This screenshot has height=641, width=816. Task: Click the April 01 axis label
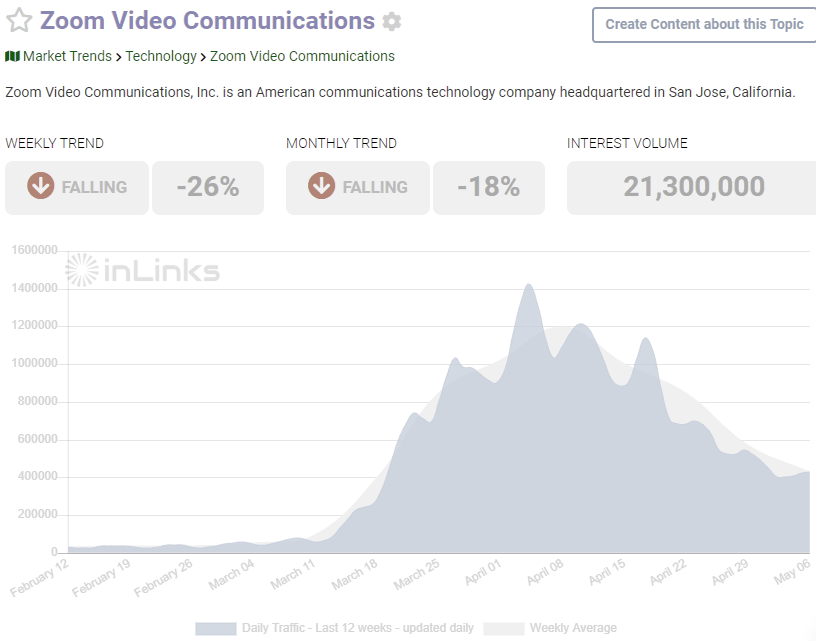click(482, 572)
